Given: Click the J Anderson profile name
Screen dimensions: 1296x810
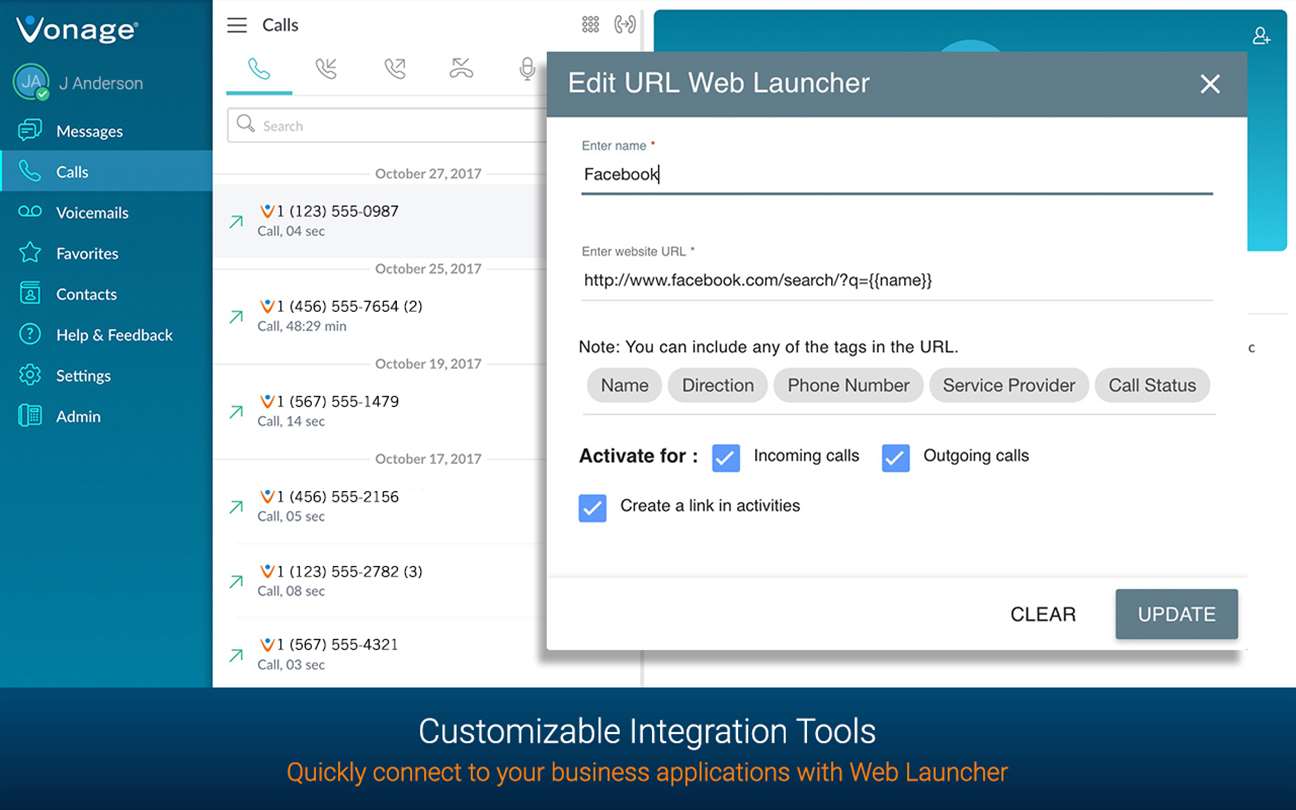Looking at the screenshot, I should coord(101,83).
